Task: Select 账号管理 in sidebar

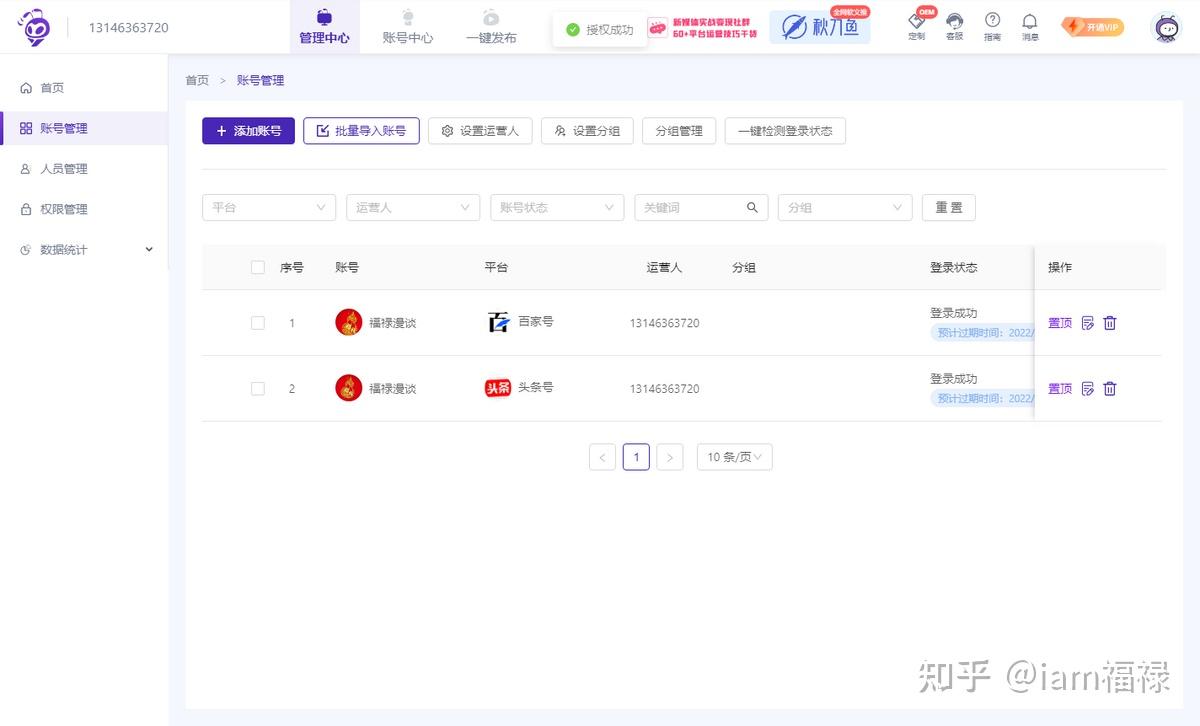Action: tap(84, 128)
